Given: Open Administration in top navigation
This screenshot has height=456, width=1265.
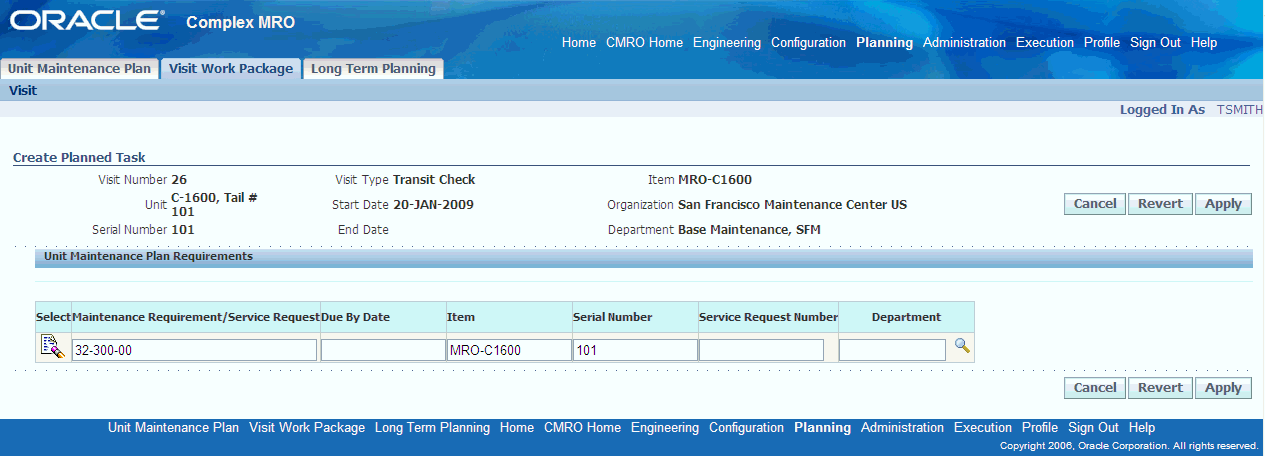Looking at the screenshot, I should (964, 43).
